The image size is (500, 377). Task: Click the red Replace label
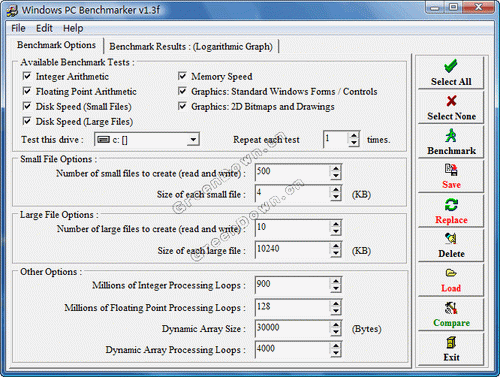point(451,220)
